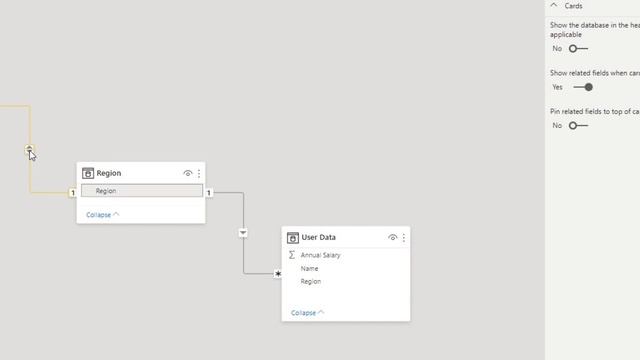Click the Region table title text
The width and height of the screenshot is (640, 360).
109,173
